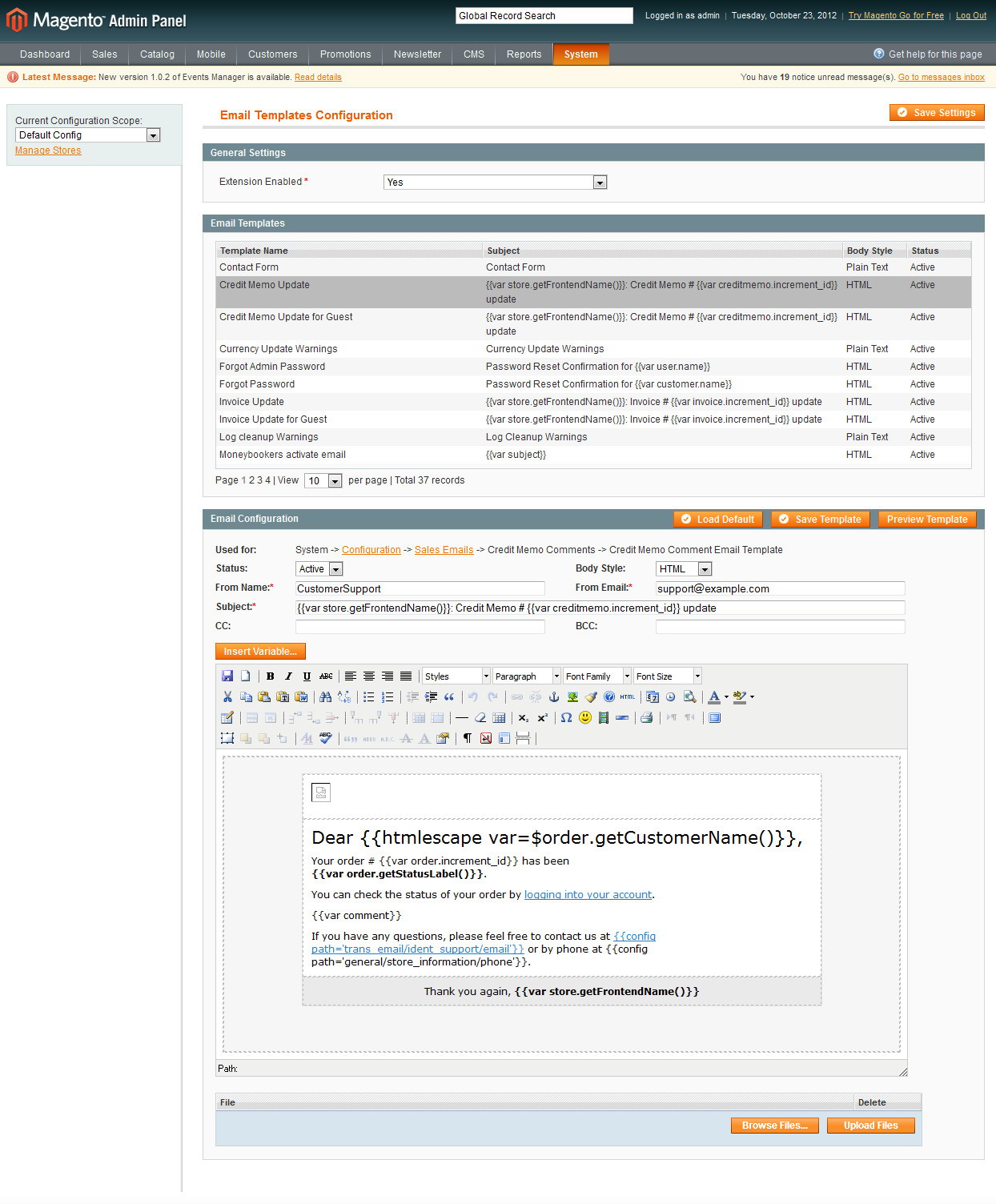Click the special character omega icon
The image size is (996, 1204).
(565, 718)
